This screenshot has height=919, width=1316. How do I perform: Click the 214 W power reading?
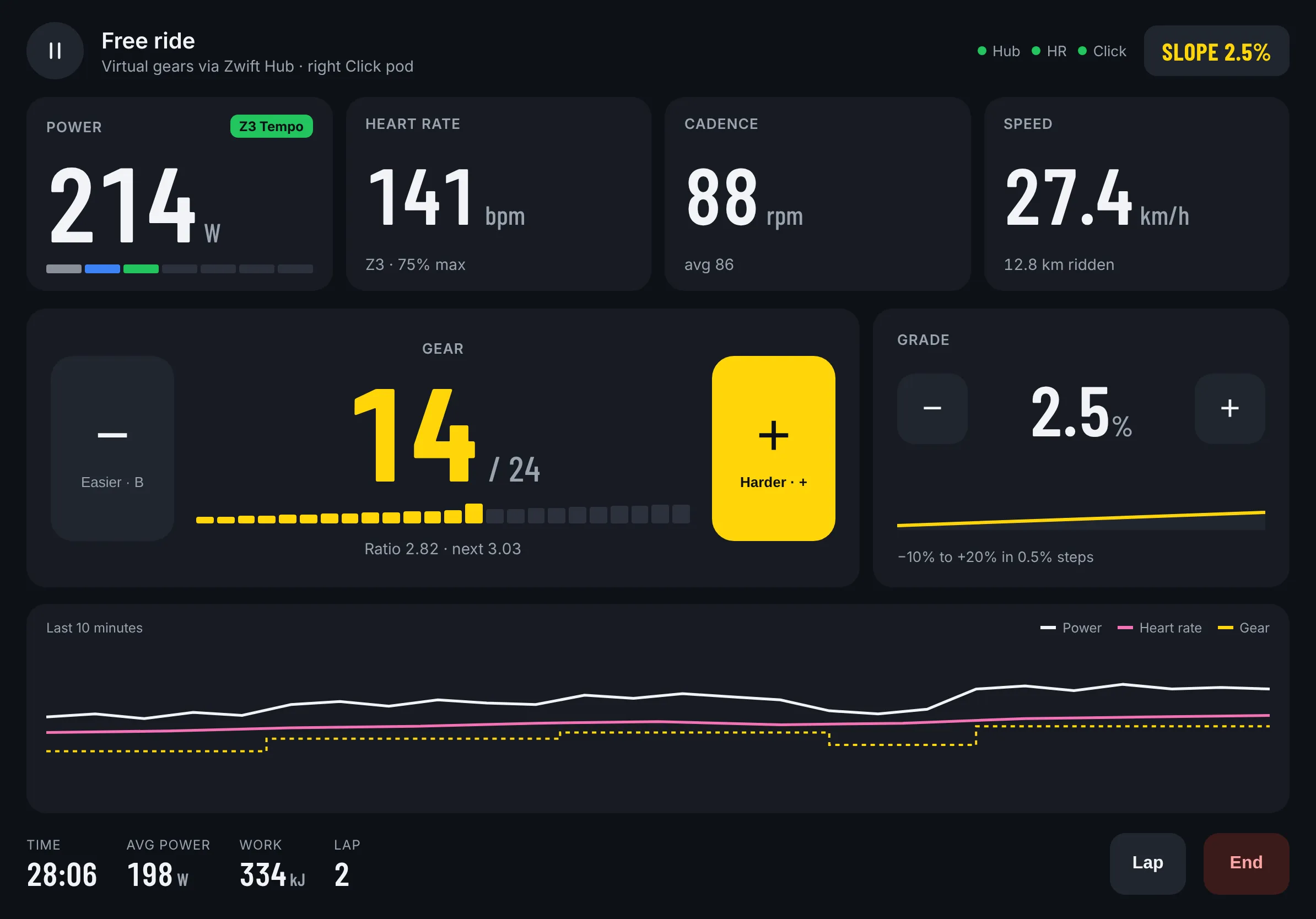coord(134,206)
